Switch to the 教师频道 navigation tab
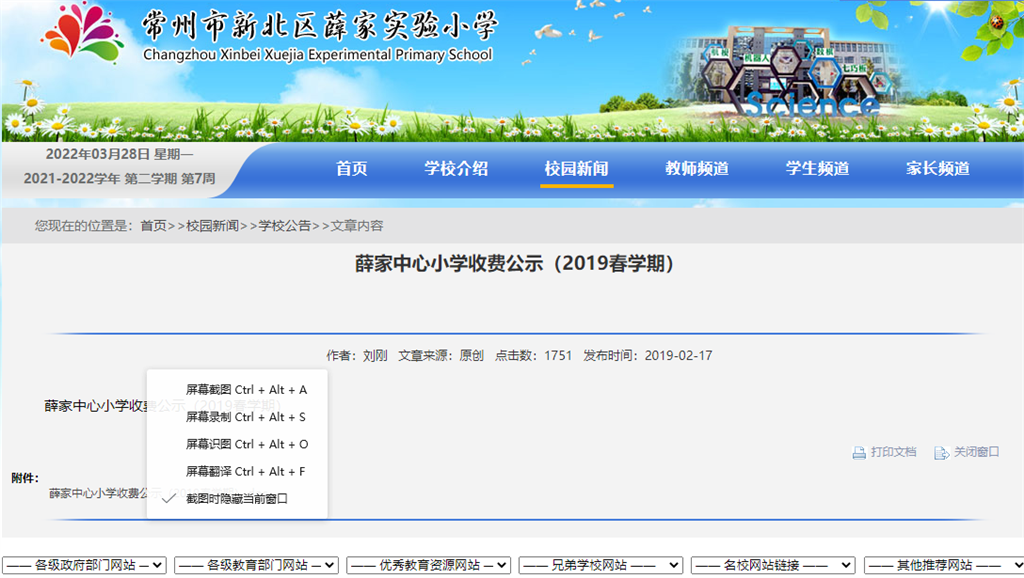Viewport: 1024px width, 578px height. (697, 169)
